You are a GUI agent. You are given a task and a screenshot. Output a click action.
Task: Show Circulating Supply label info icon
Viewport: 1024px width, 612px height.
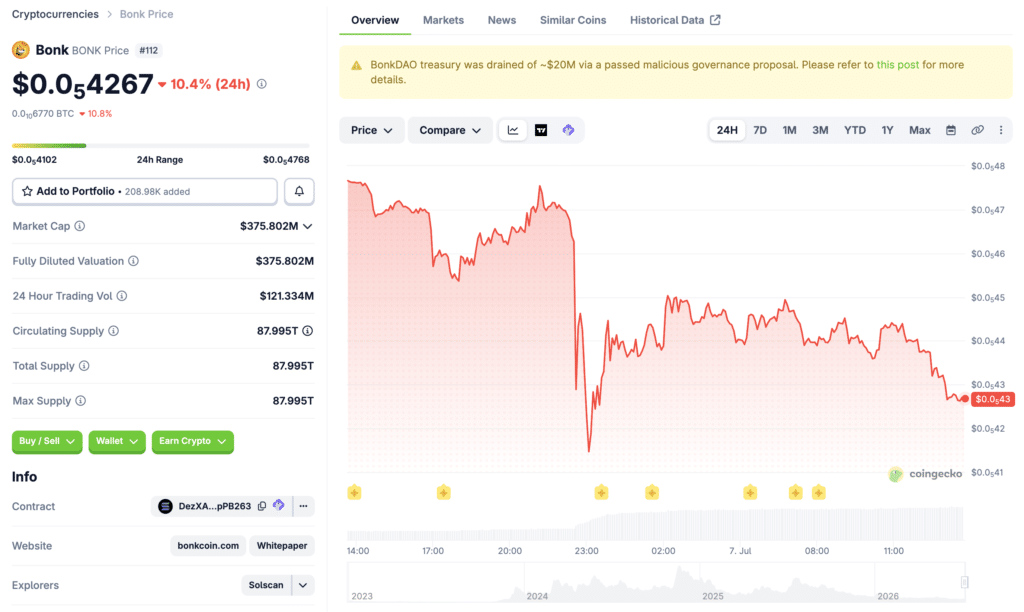click(x=114, y=330)
